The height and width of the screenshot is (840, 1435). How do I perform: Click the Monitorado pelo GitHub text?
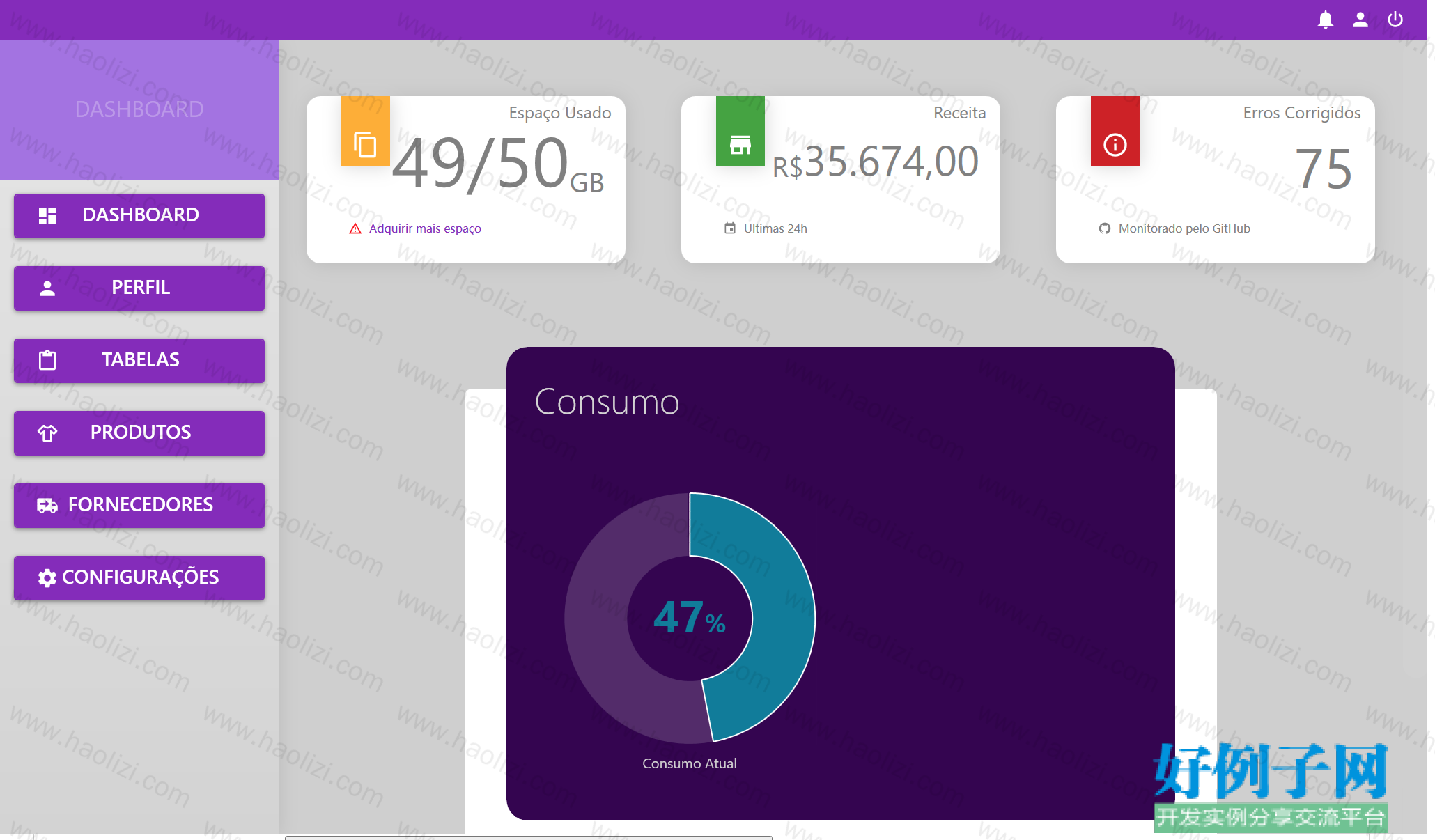coord(1184,228)
